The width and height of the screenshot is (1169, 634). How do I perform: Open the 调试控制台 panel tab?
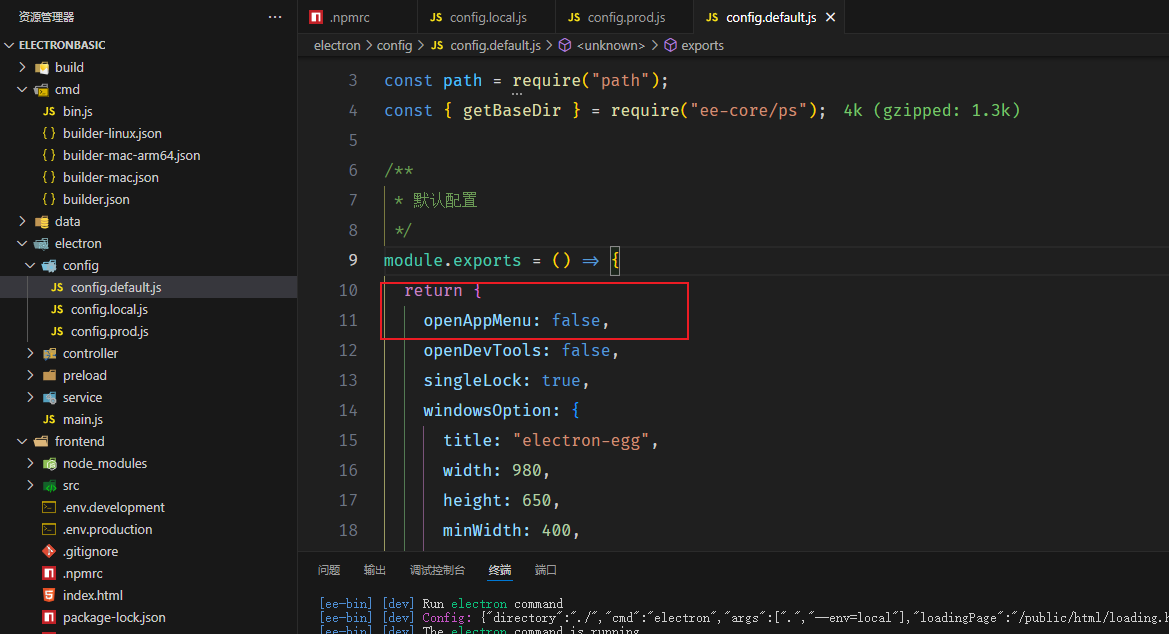[437, 570]
